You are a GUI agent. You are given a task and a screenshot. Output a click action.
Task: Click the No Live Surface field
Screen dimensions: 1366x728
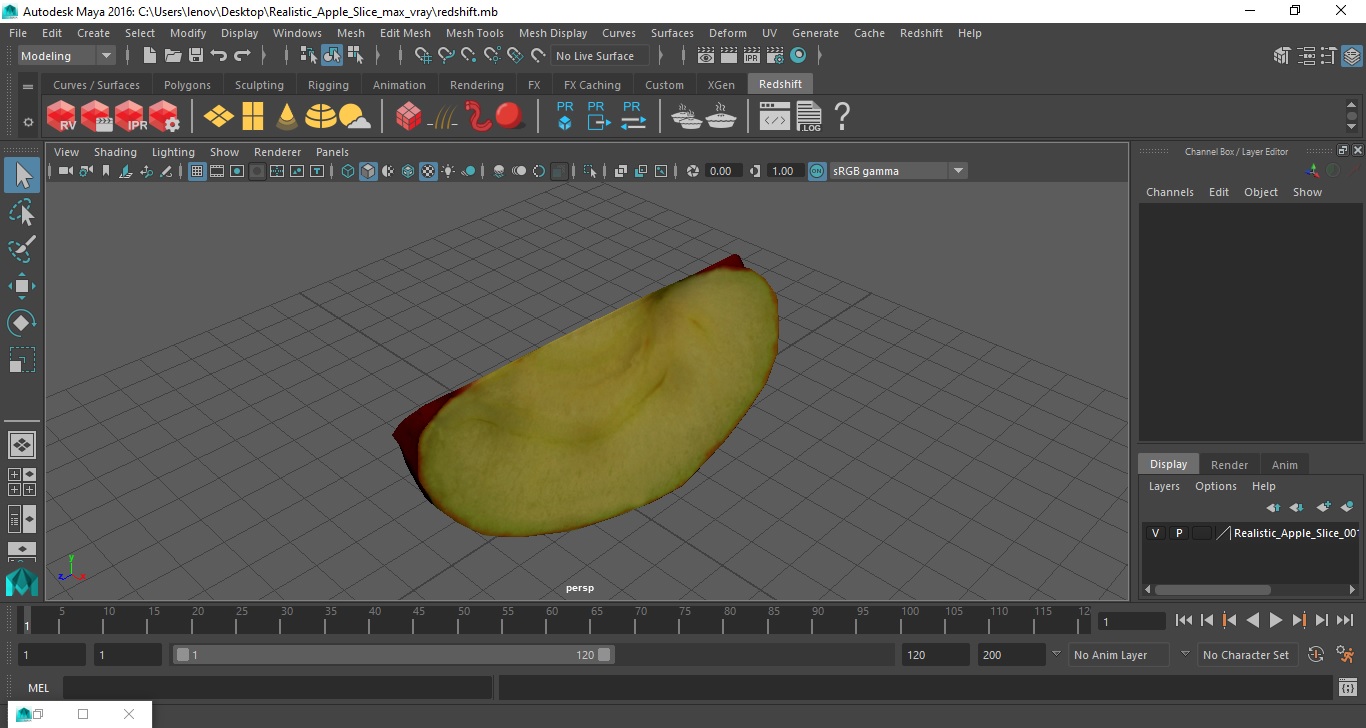tap(601, 56)
